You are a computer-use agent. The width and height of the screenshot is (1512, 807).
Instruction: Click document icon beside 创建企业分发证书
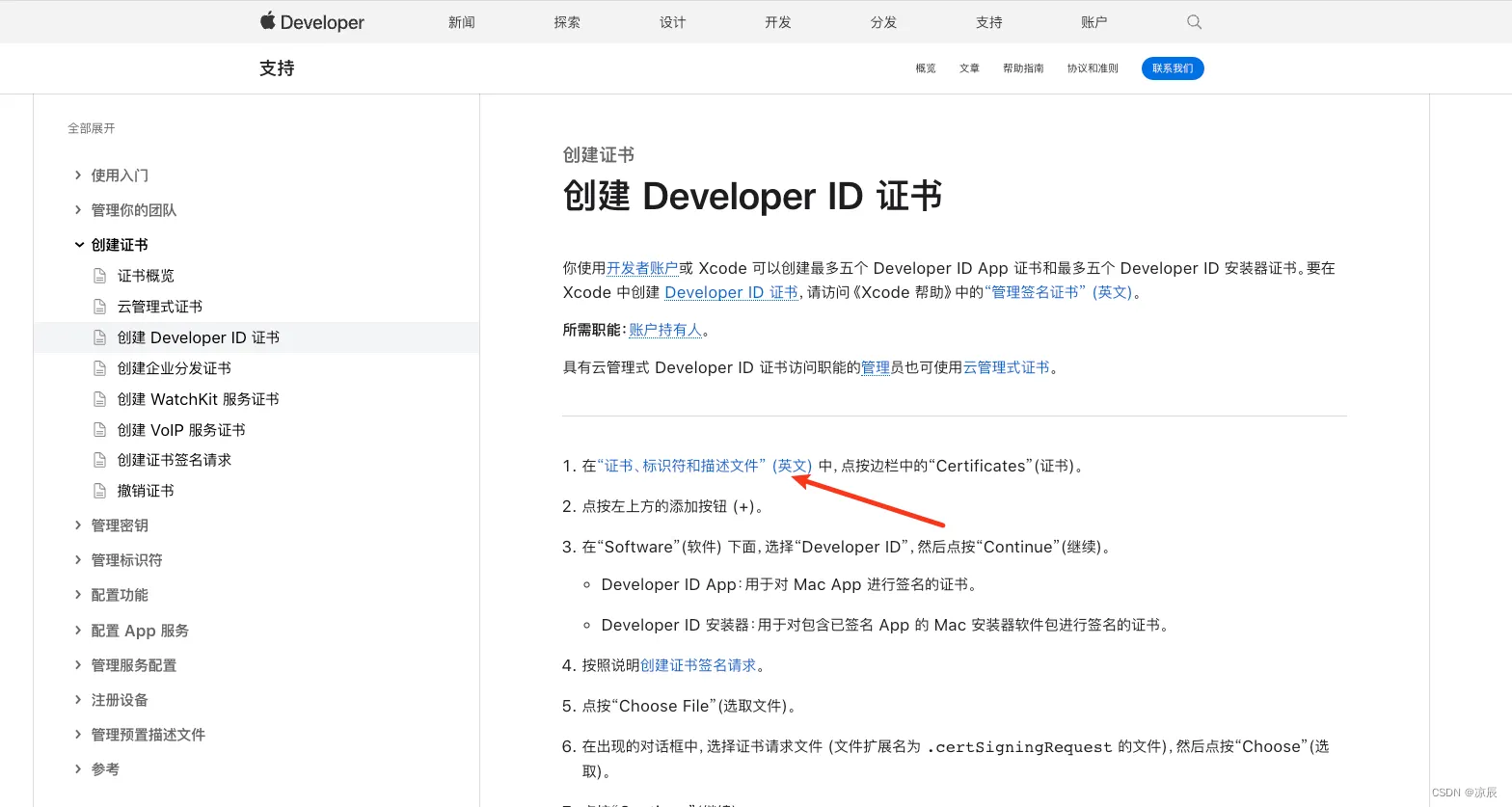(x=99, y=368)
